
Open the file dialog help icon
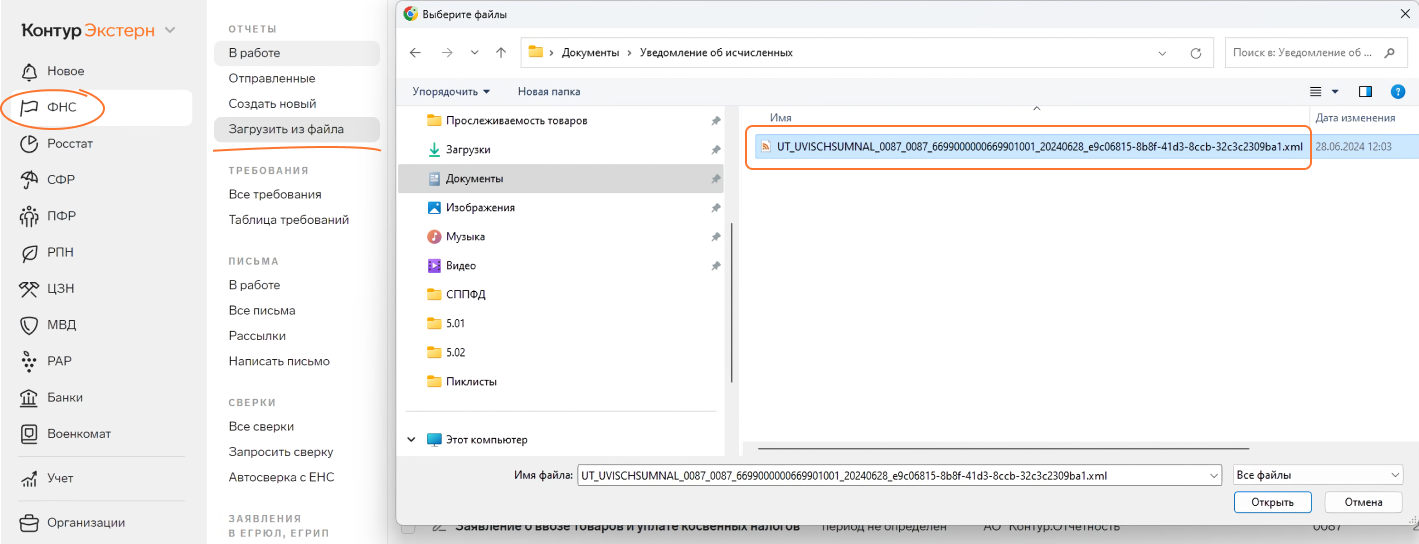[1398, 91]
